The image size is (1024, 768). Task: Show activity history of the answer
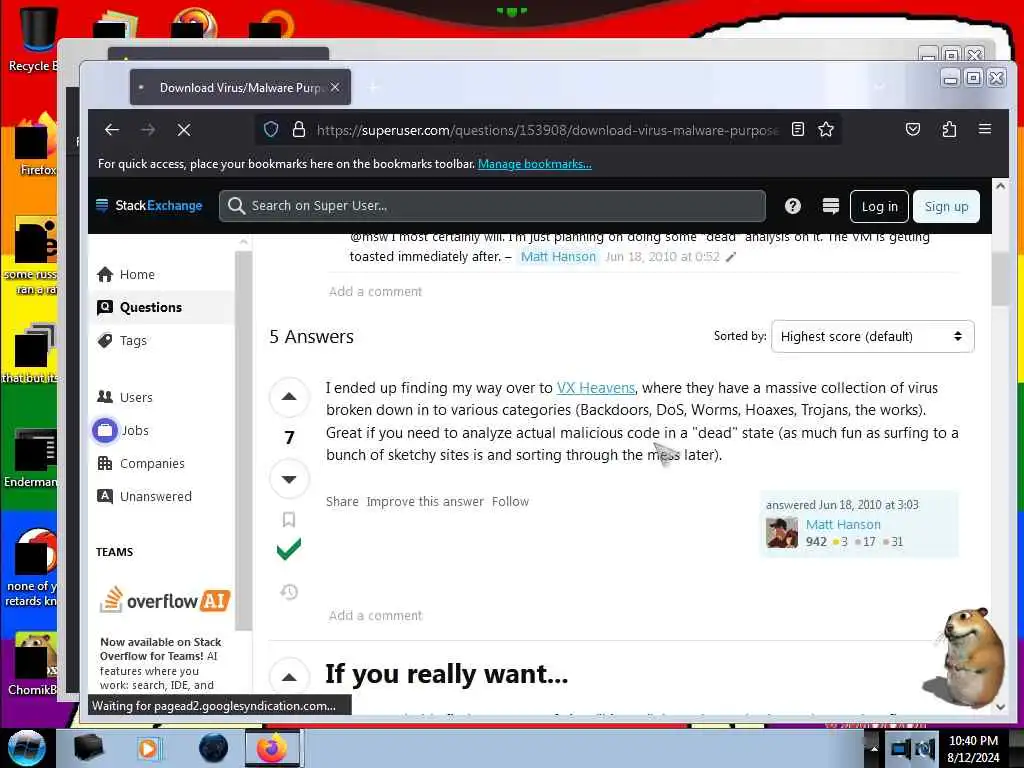[289, 592]
